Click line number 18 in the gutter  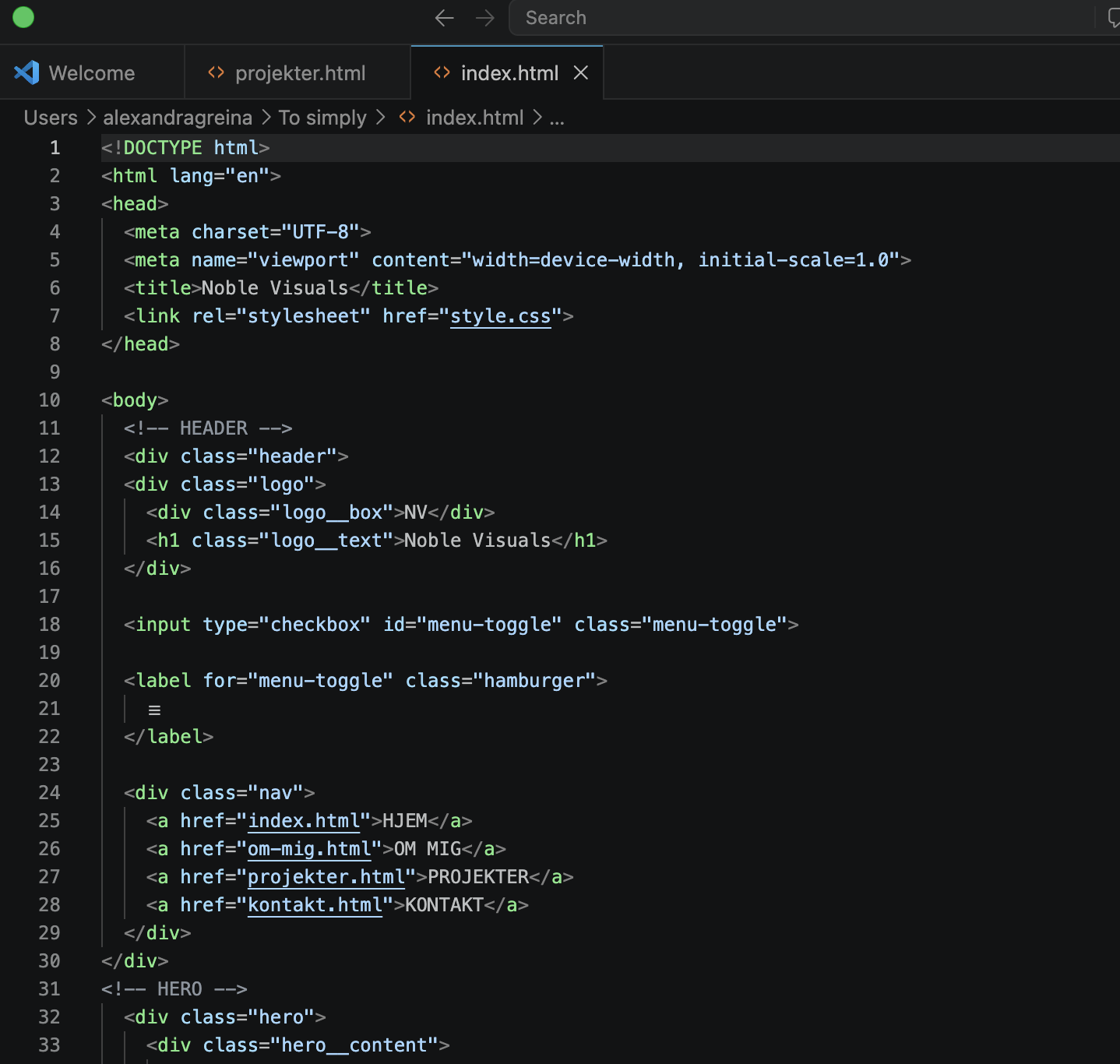pos(49,625)
